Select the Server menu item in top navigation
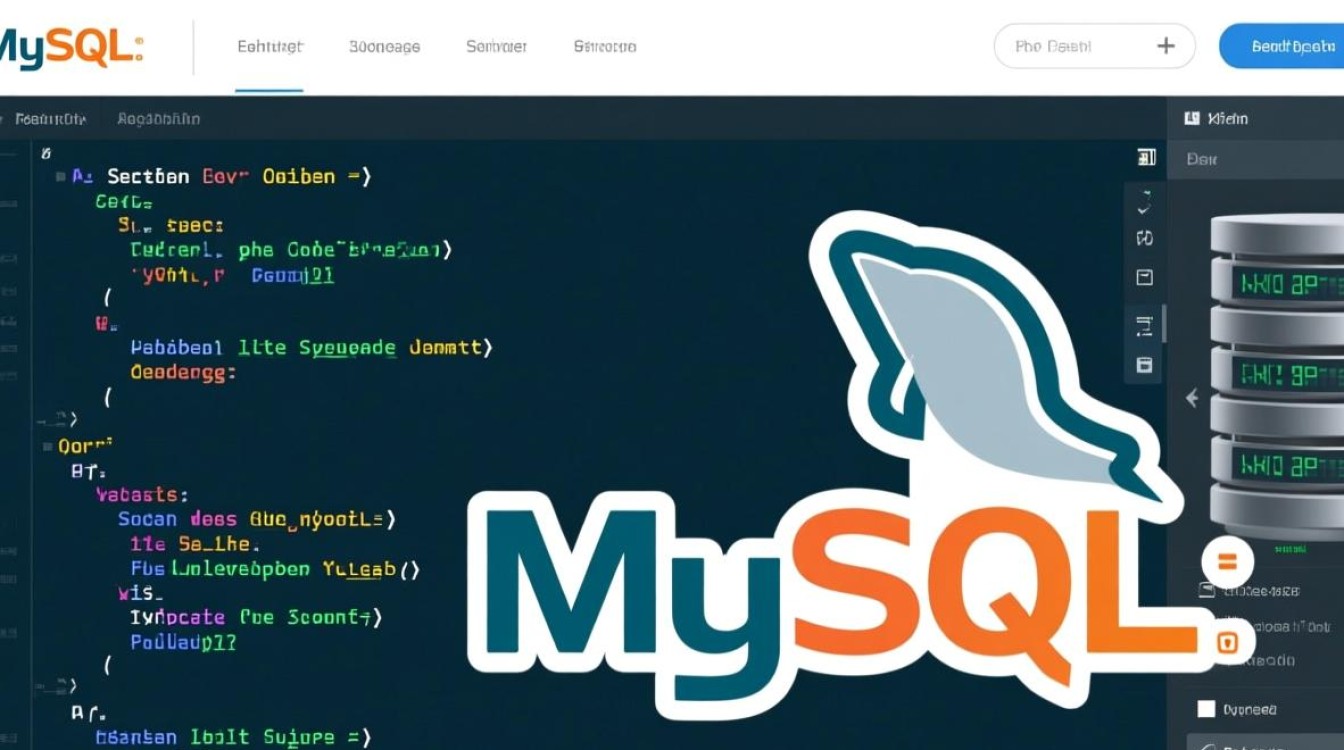This screenshot has width=1344, height=750. point(495,46)
